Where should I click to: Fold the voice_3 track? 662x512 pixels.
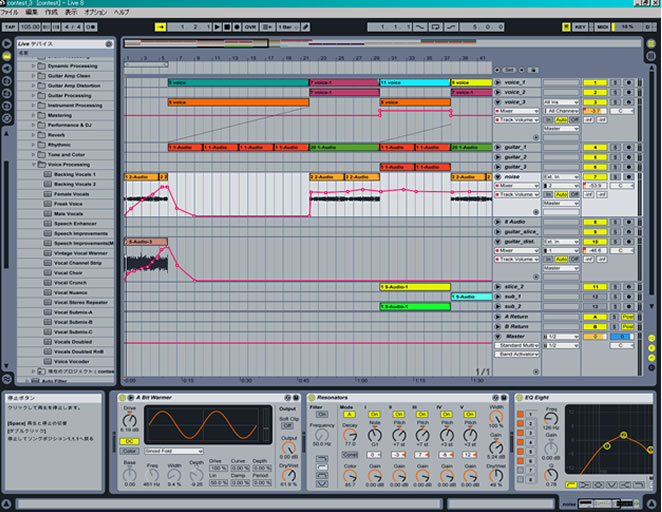point(498,102)
